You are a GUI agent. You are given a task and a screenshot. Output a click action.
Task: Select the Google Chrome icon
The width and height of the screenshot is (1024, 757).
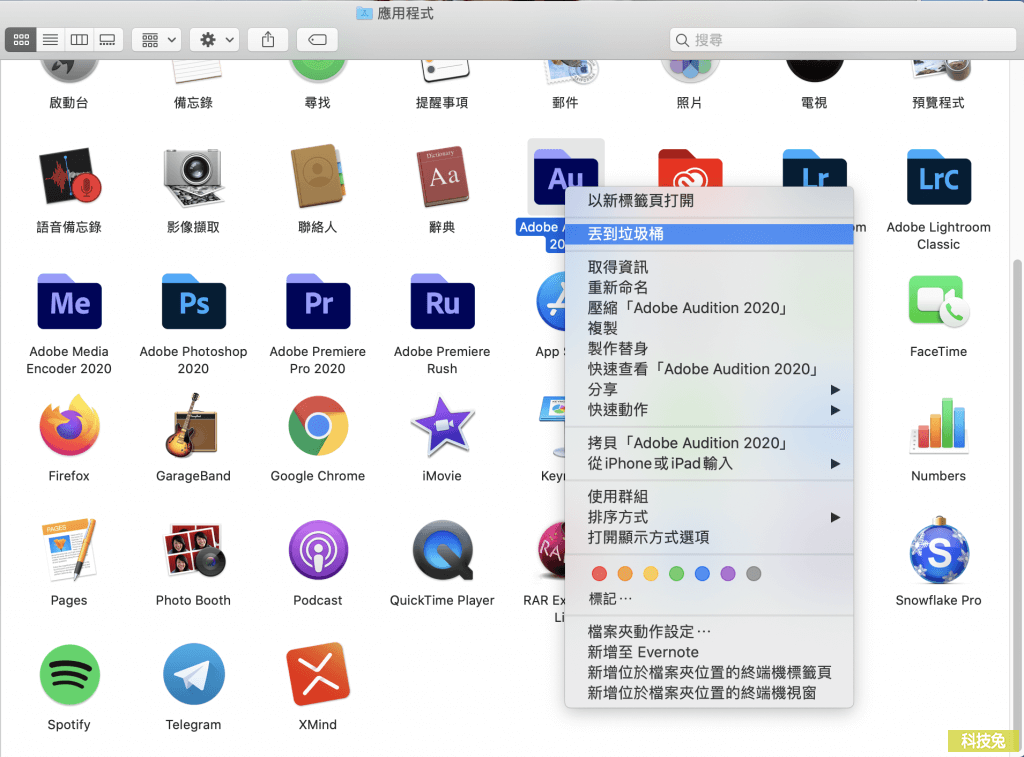[x=317, y=427]
